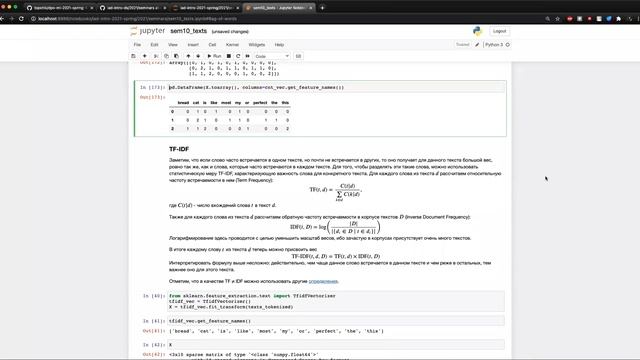
Task: Save notebook with the floppy disk icon
Action: (x=133, y=56)
